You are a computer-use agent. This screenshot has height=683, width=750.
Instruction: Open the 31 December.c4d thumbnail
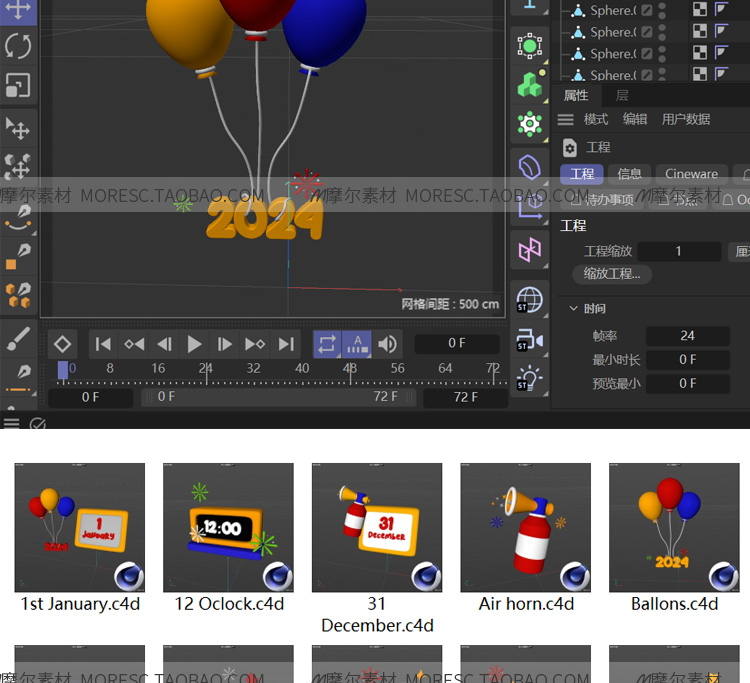pos(377,527)
